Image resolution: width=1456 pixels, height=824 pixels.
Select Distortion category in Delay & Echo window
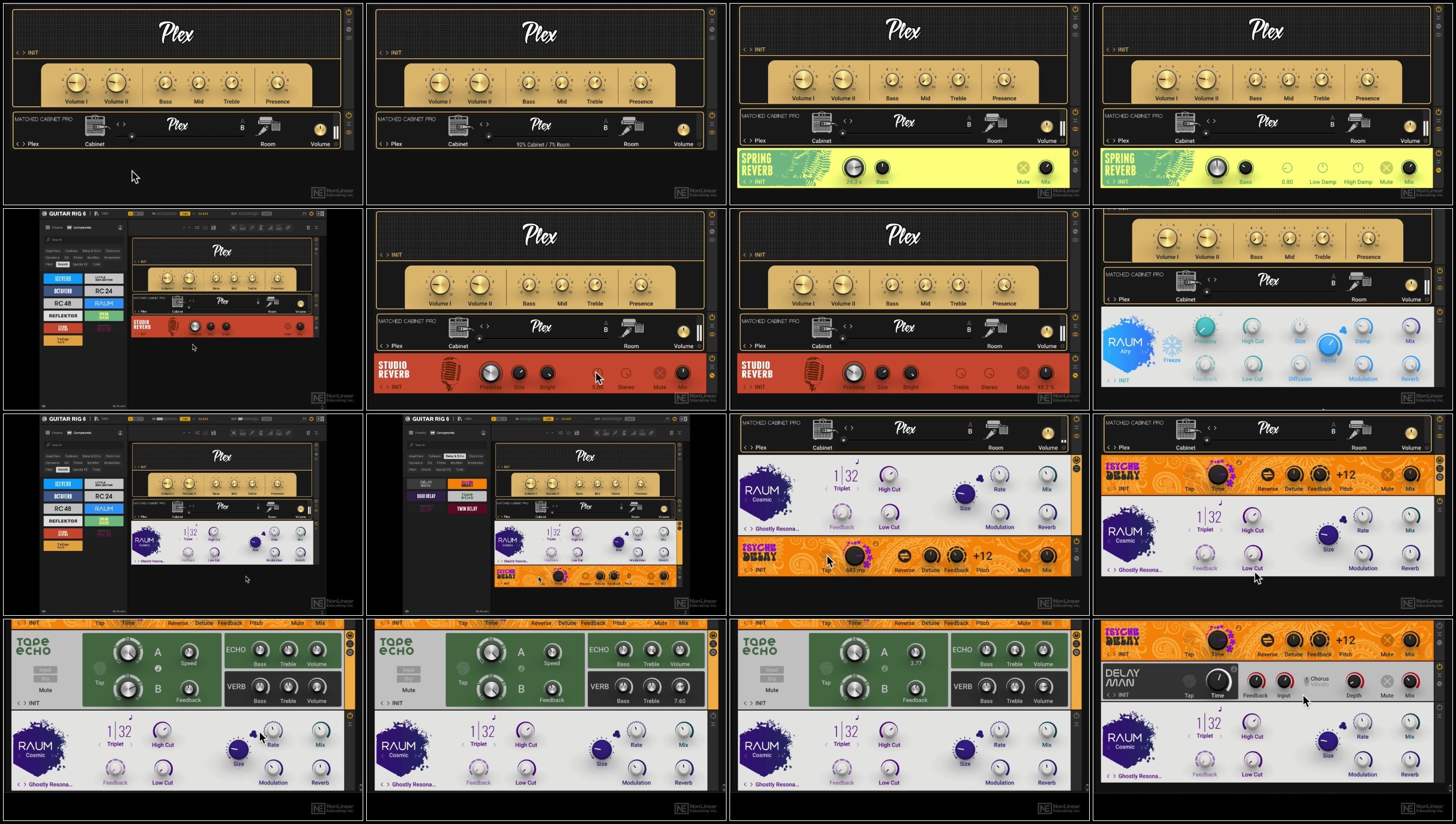476,456
